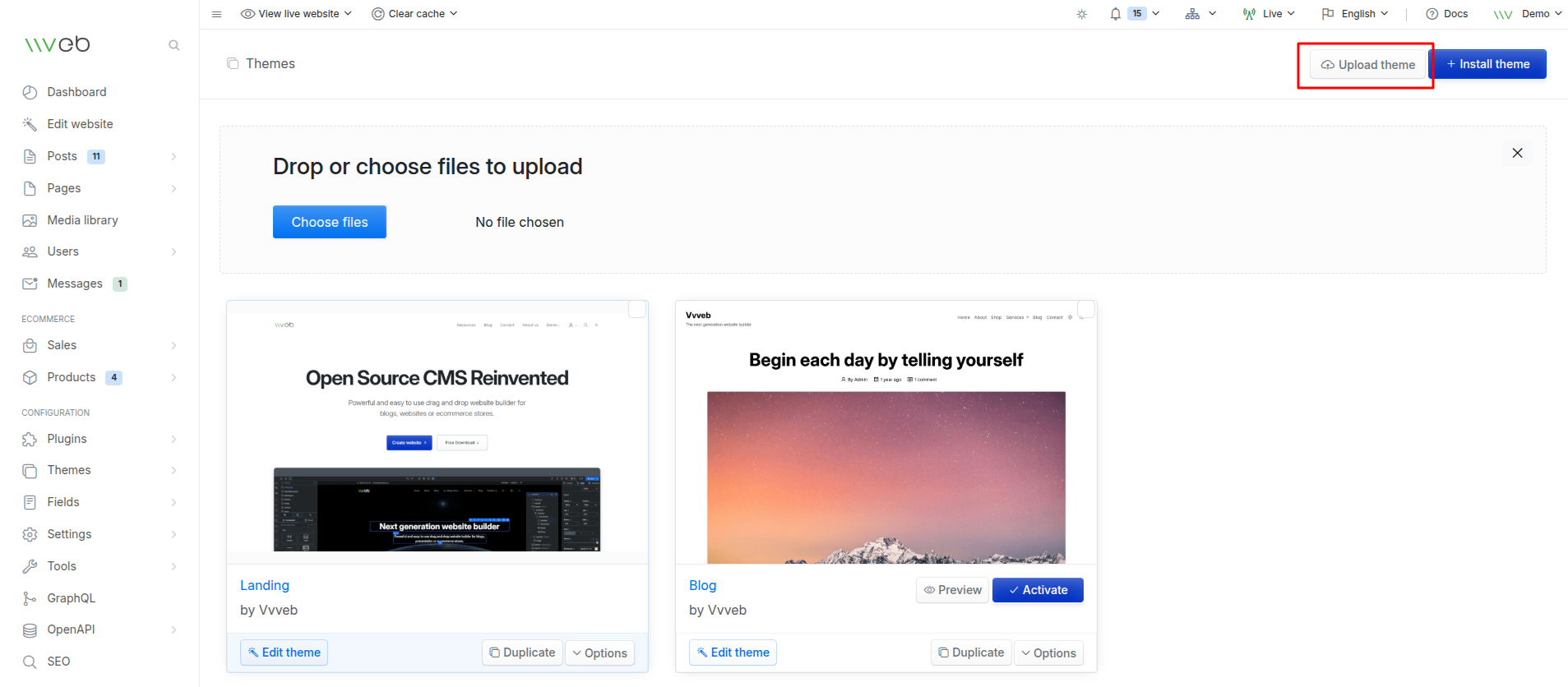Toggle the light/dark theme sun icon
Viewport: 1568px width, 687px height.
click(x=1081, y=14)
